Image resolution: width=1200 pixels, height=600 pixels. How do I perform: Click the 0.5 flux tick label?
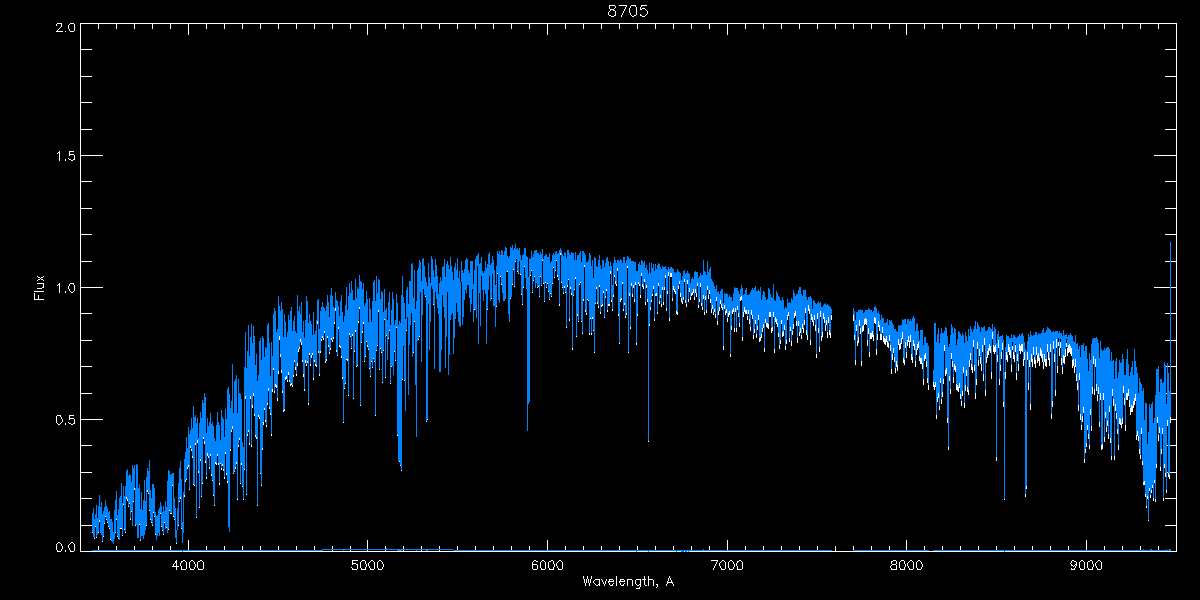click(x=62, y=419)
